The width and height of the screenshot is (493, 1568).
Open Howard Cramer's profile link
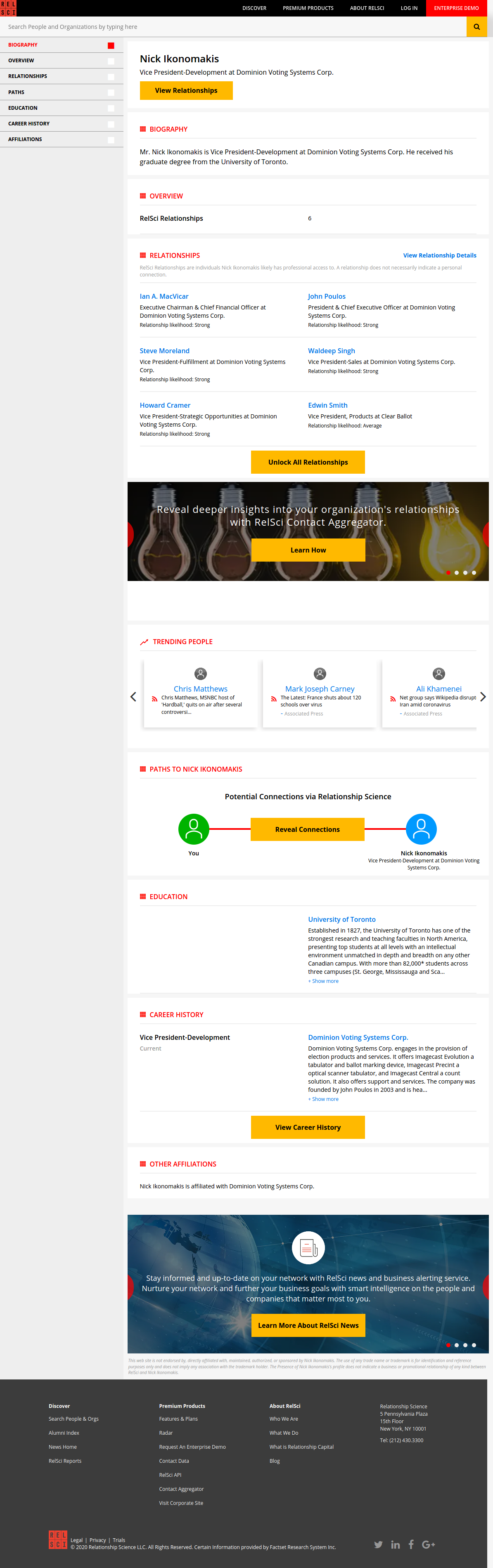click(x=165, y=405)
